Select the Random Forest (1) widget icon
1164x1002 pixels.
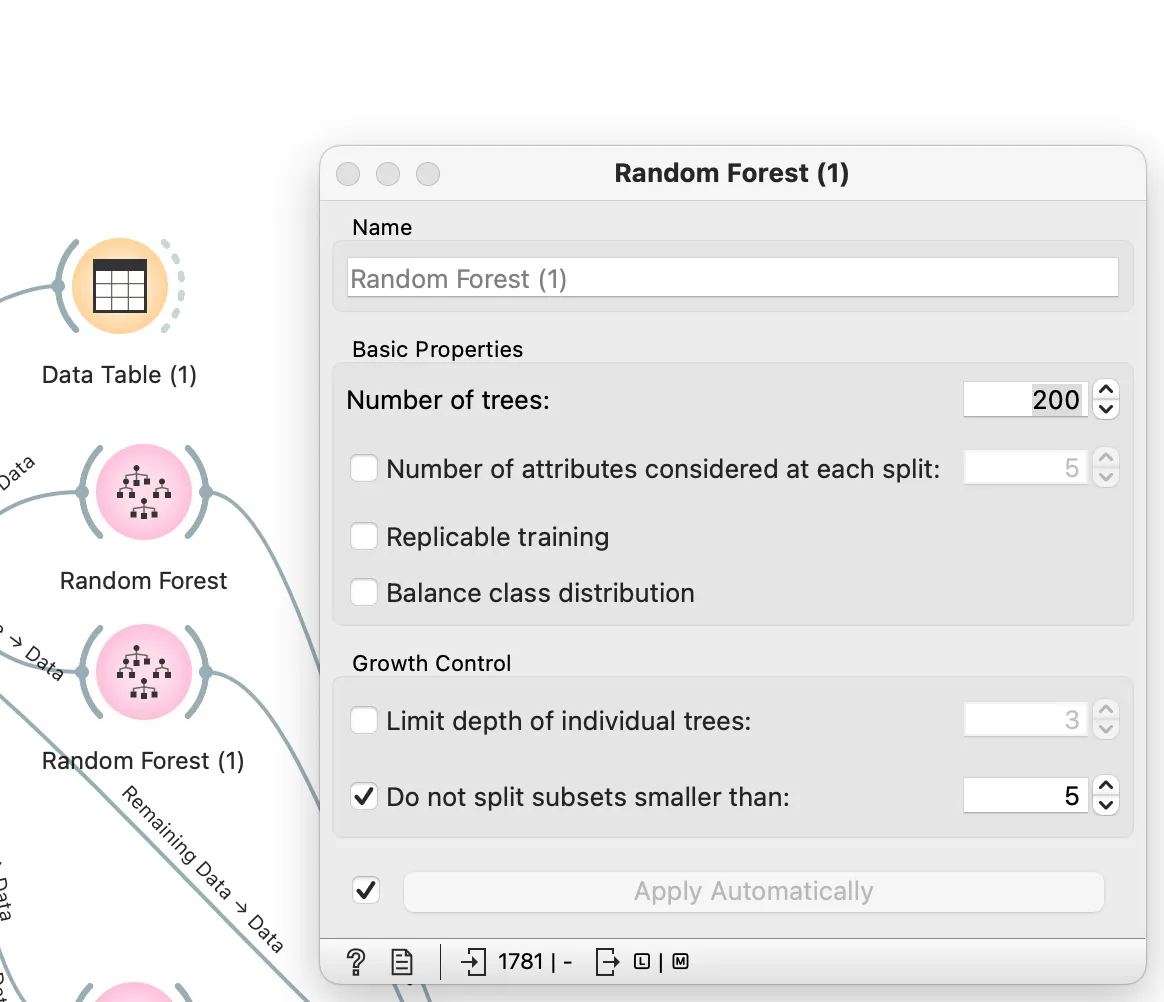click(144, 672)
